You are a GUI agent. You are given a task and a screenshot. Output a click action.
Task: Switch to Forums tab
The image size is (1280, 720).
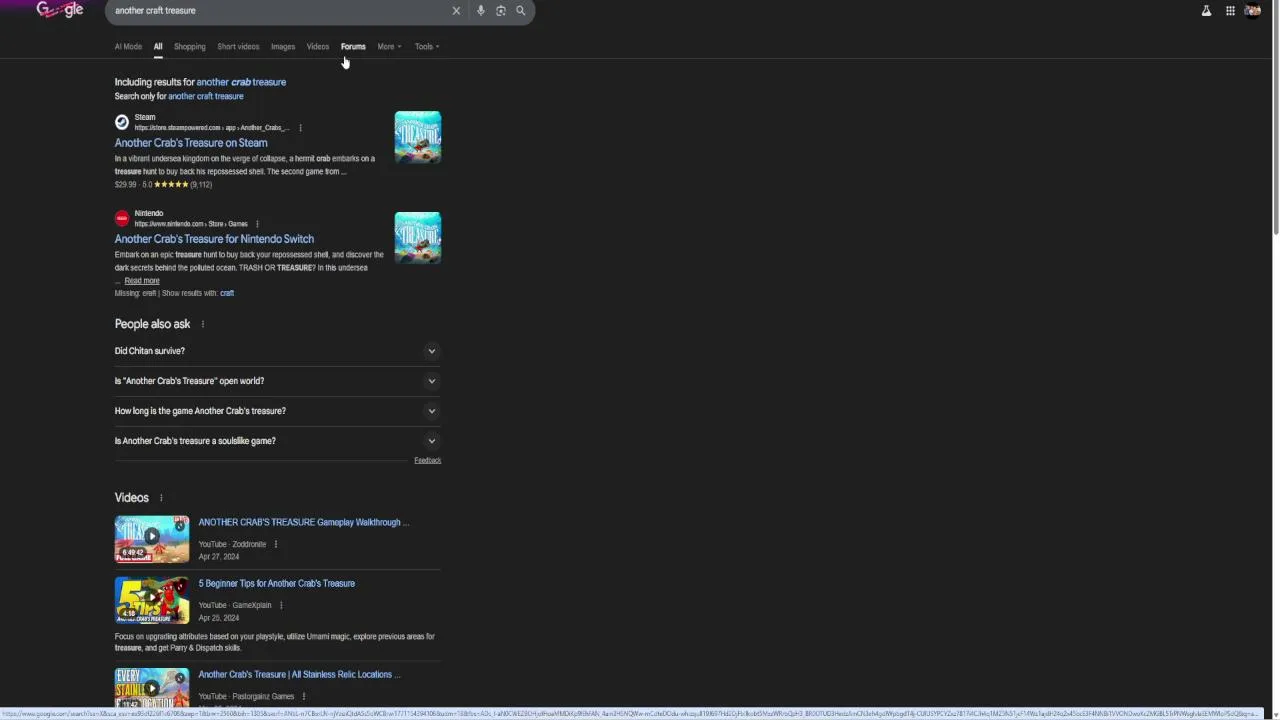pos(353,47)
